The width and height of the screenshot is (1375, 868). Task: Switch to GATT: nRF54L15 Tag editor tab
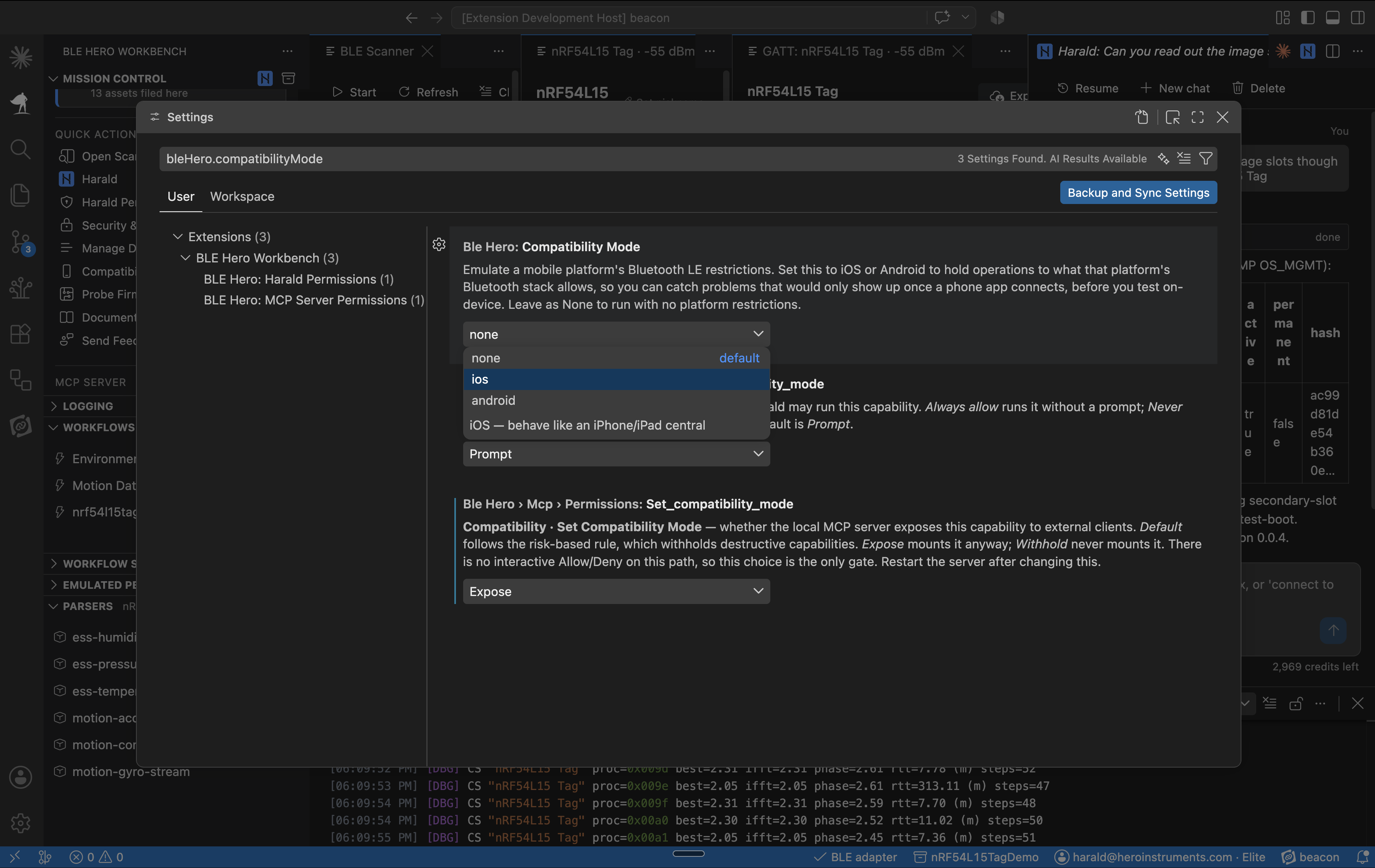[853, 51]
